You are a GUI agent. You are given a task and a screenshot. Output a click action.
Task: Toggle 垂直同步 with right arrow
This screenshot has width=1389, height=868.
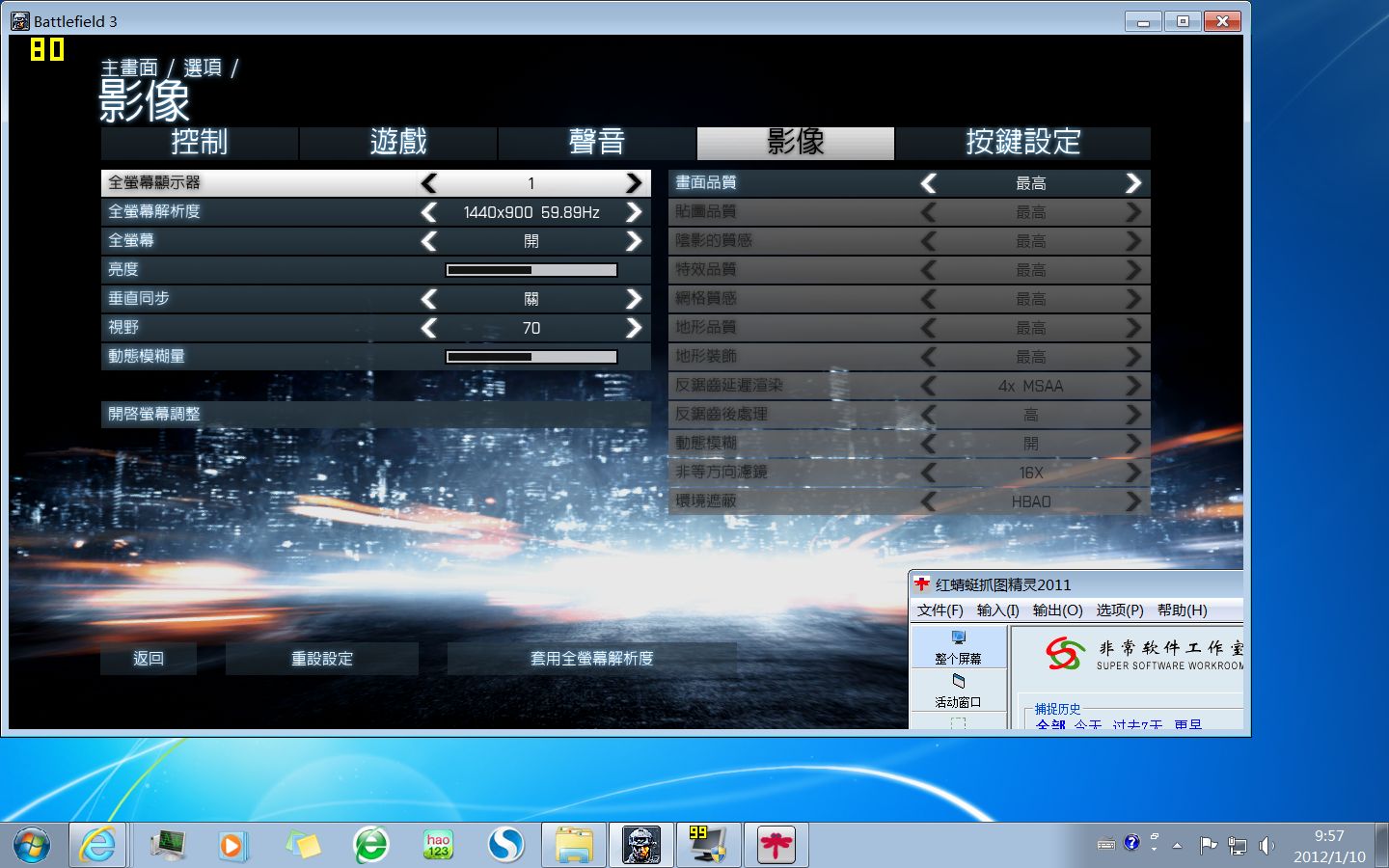(x=633, y=299)
